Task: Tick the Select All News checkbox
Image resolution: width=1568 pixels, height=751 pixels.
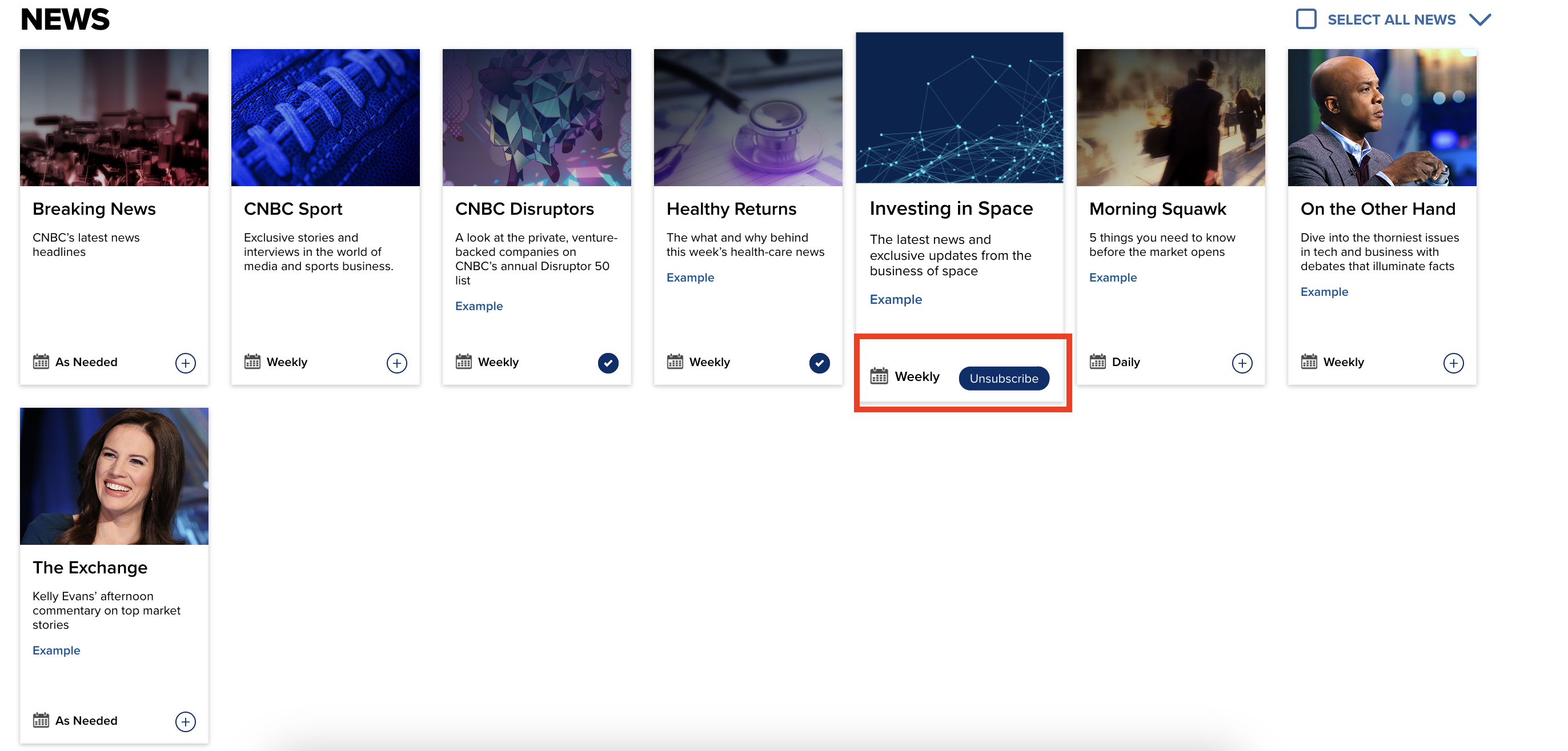Action: [x=1306, y=19]
